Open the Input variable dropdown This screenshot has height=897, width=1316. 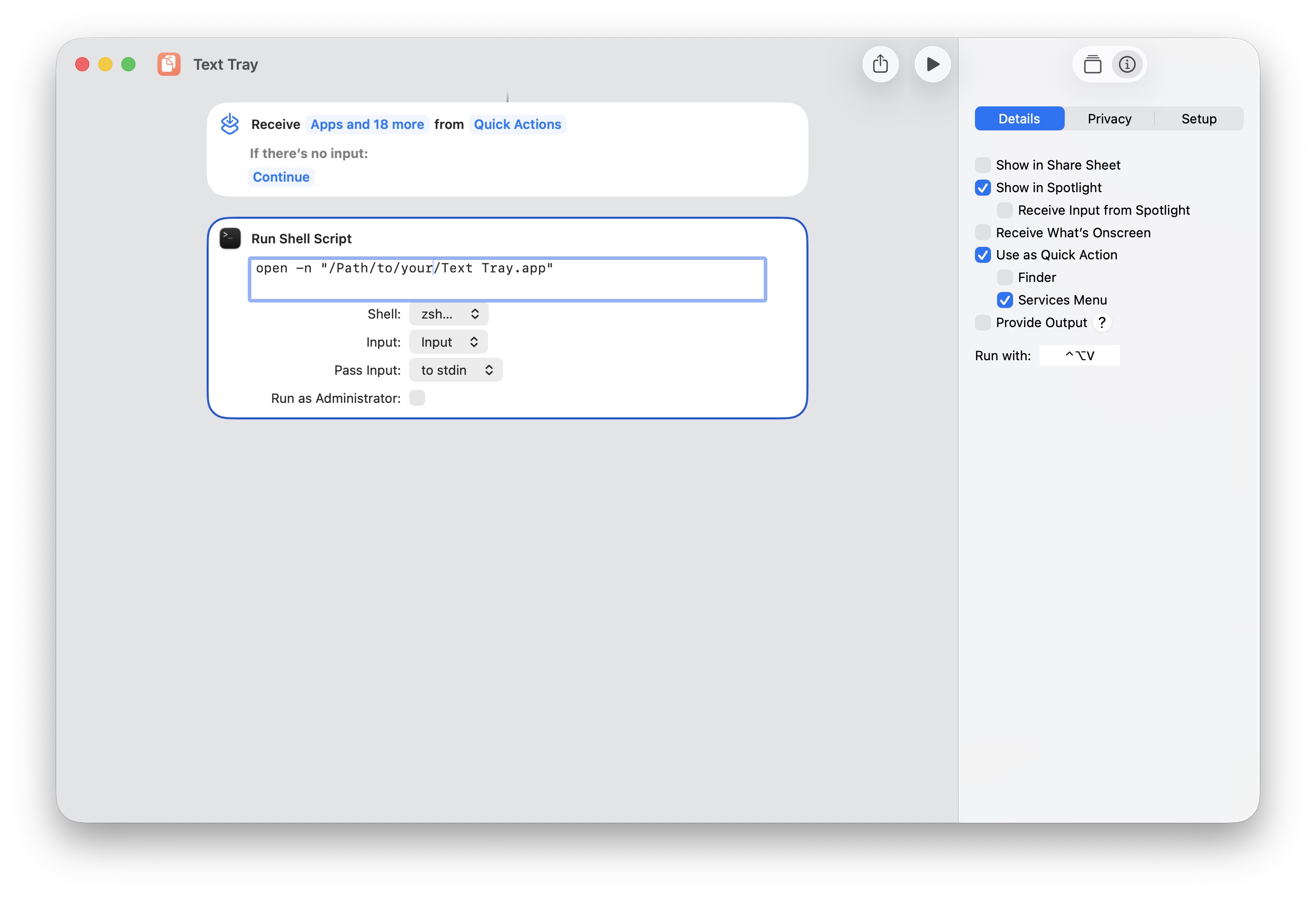(448, 342)
